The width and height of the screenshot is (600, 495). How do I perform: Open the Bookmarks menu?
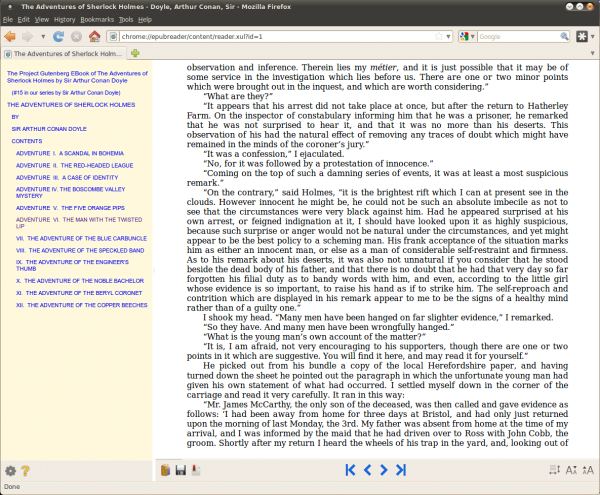[x=97, y=20]
